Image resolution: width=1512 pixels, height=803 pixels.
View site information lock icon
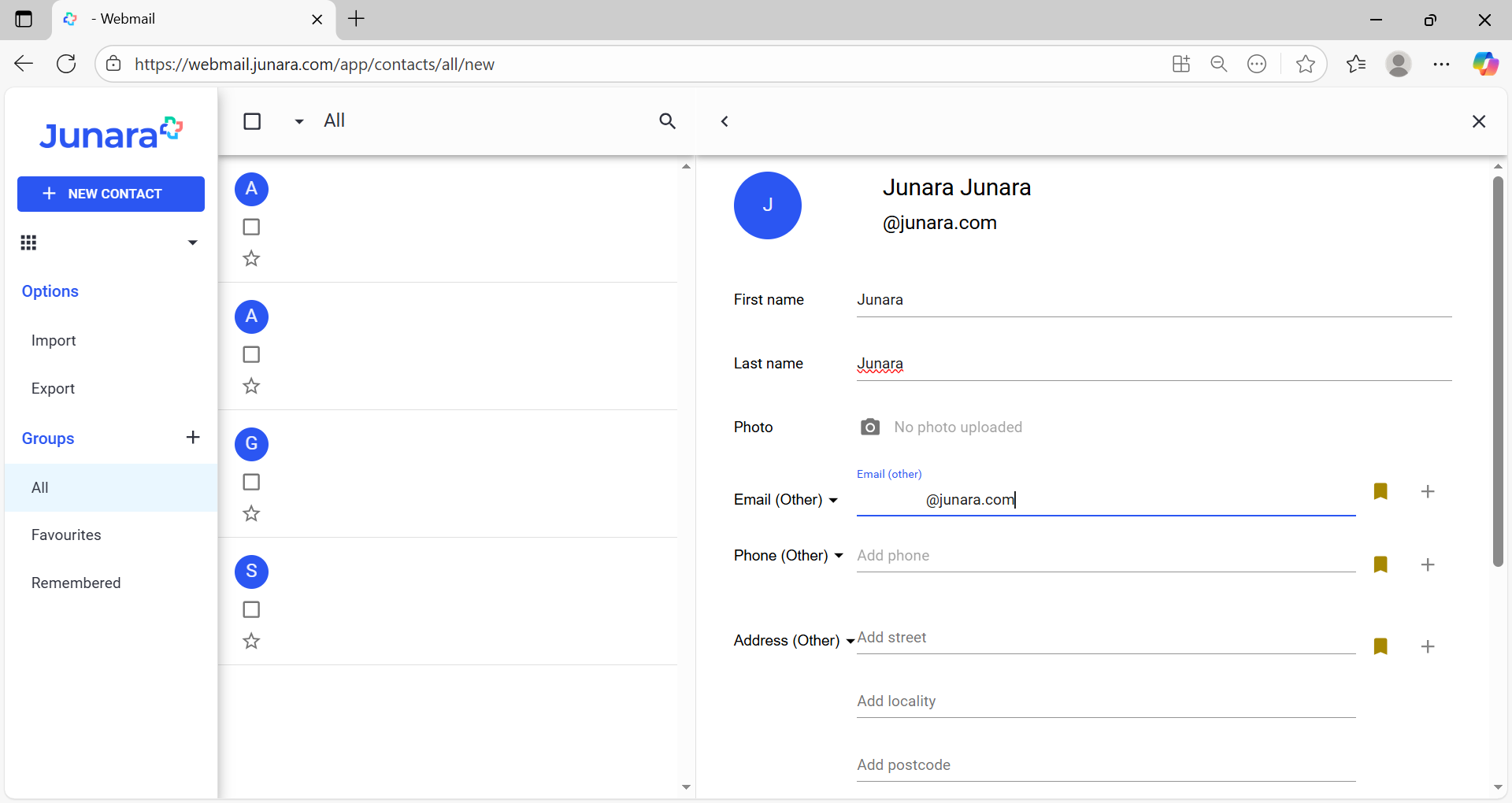pyautogui.click(x=114, y=64)
